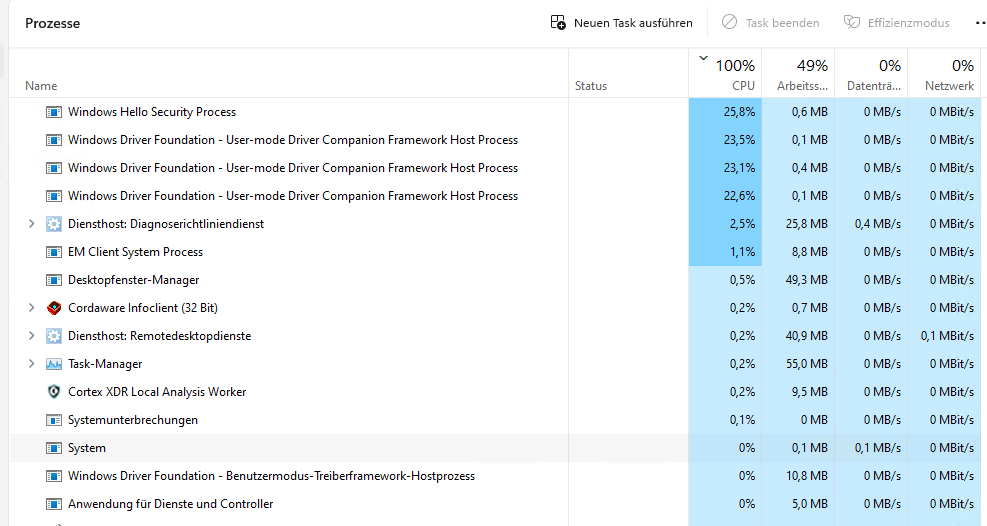Click the 23,5% CPU value
Image resolution: width=987 pixels, height=526 pixels.
(739, 140)
